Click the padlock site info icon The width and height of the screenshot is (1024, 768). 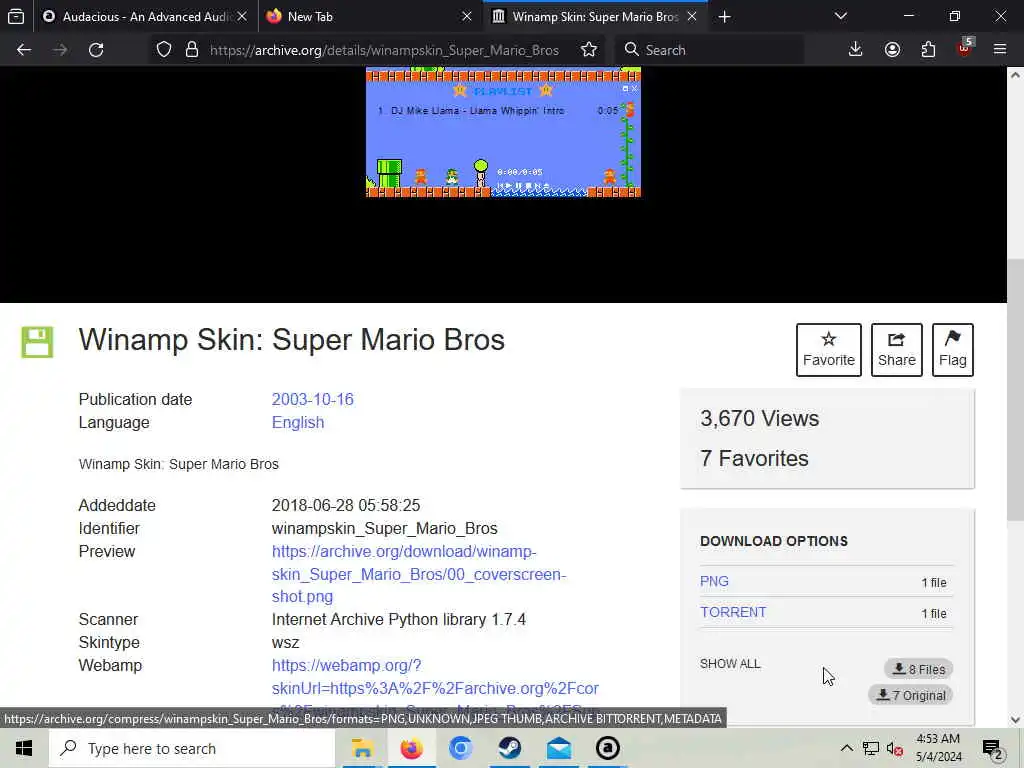pyautogui.click(x=191, y=50)
